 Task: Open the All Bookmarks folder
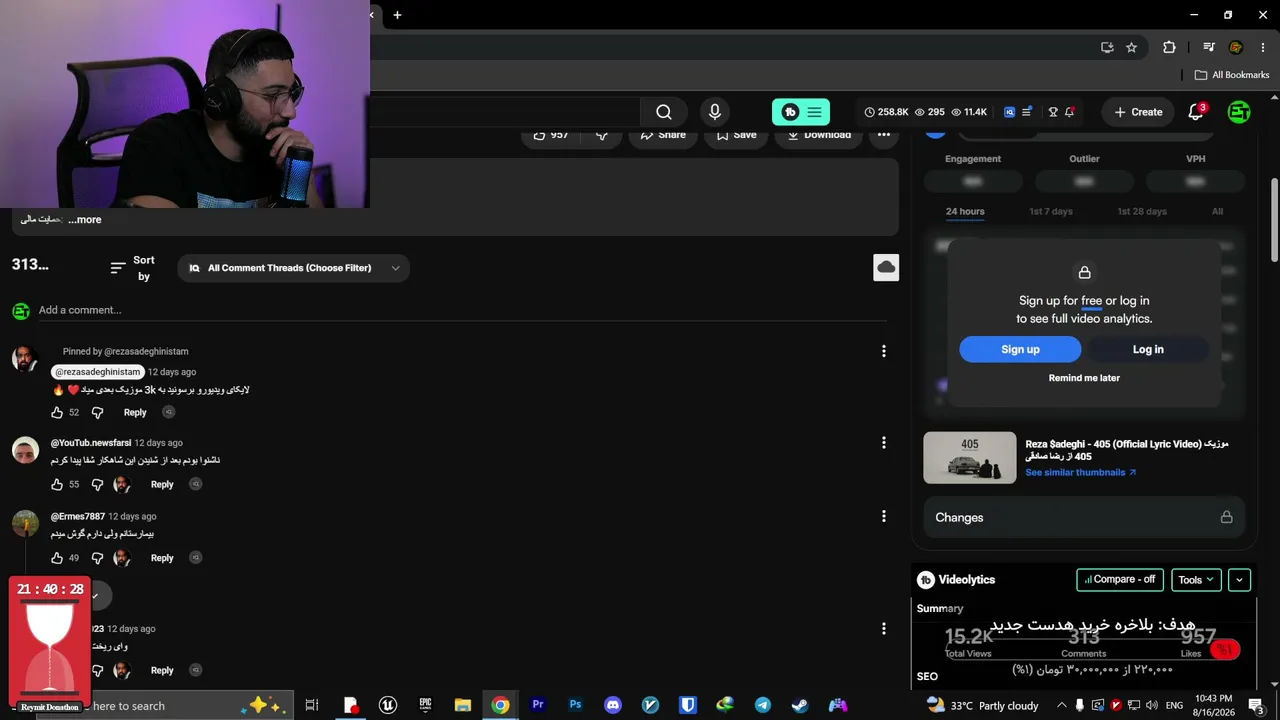1232,75
